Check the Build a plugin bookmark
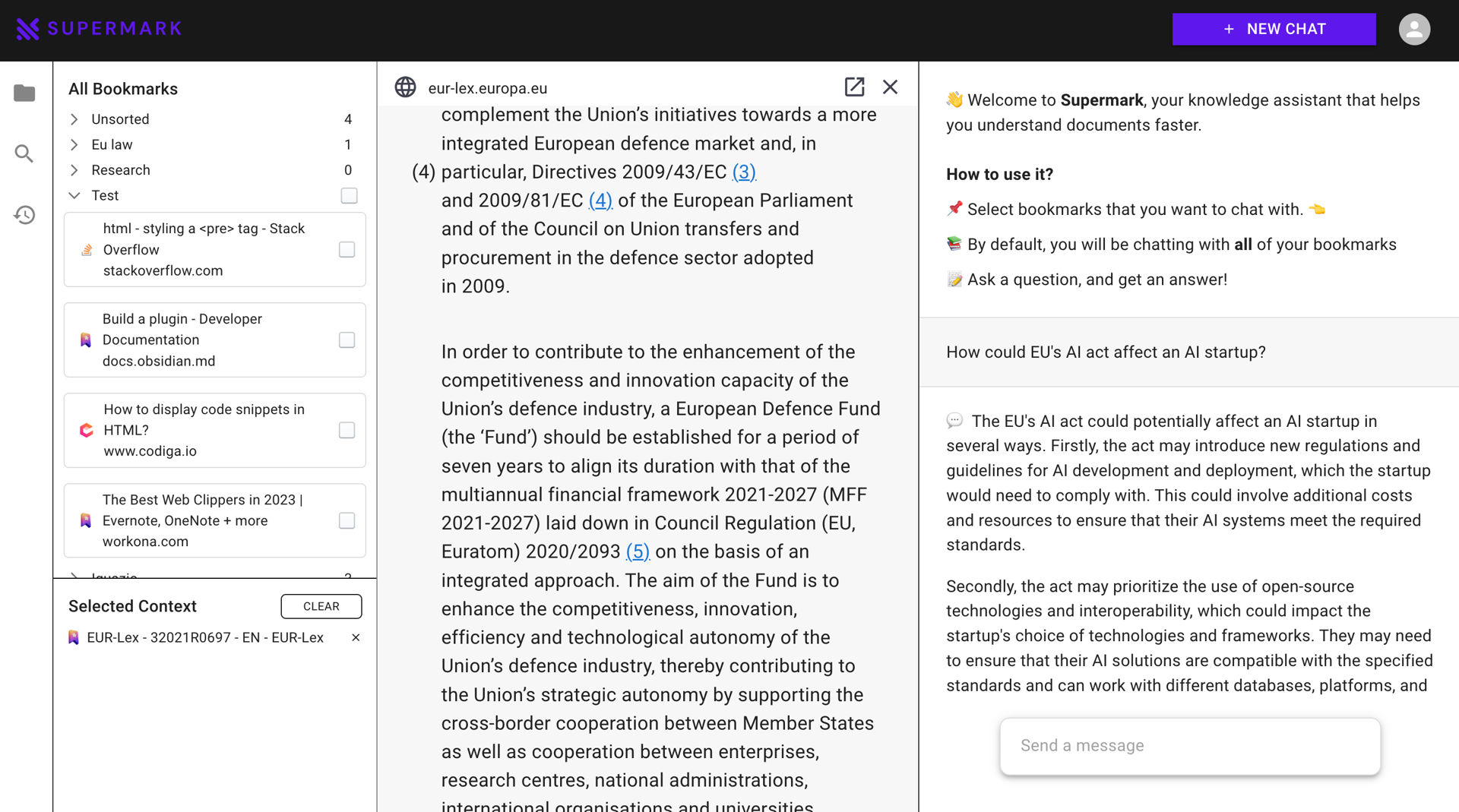 (347, 340)
